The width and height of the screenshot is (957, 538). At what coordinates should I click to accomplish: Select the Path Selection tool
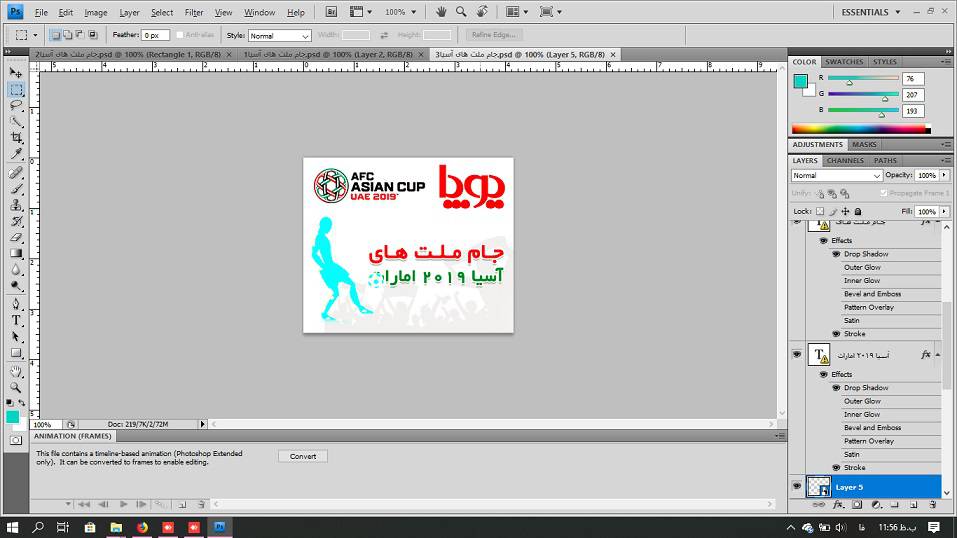pos(16,336)
